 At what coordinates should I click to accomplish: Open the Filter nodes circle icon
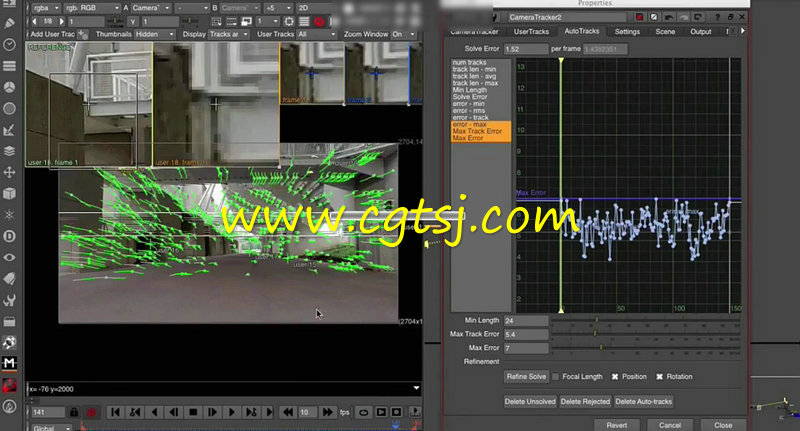(9, 109)
